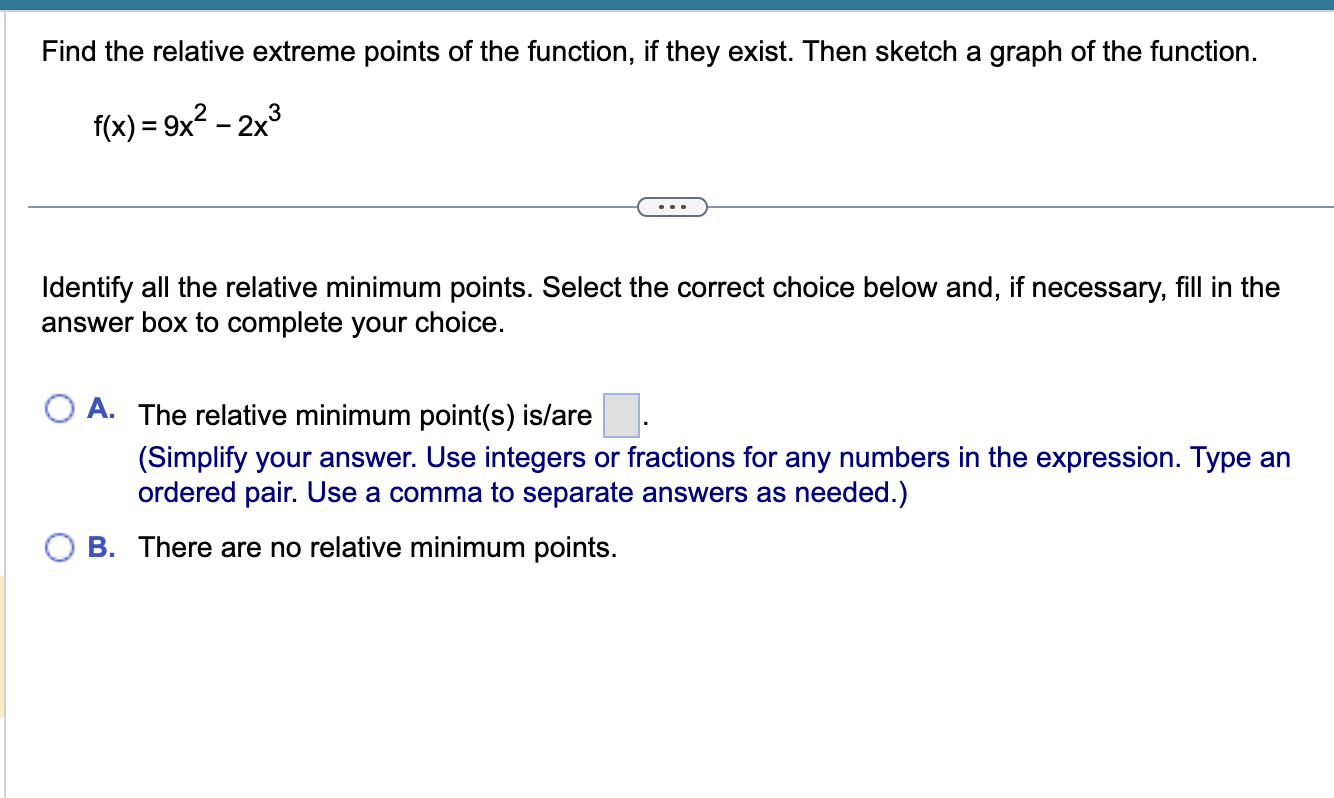Click the empty answer box after is/are
The image size is (1334, 798).
tap(620, 413)
